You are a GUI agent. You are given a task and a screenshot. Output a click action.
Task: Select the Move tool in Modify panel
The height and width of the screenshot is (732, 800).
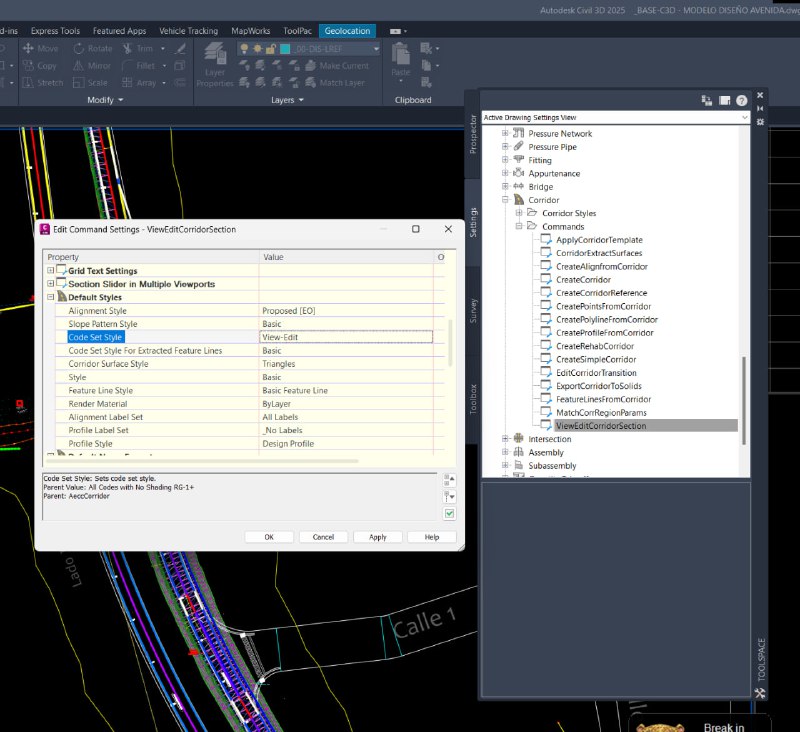tap(40, 48)
